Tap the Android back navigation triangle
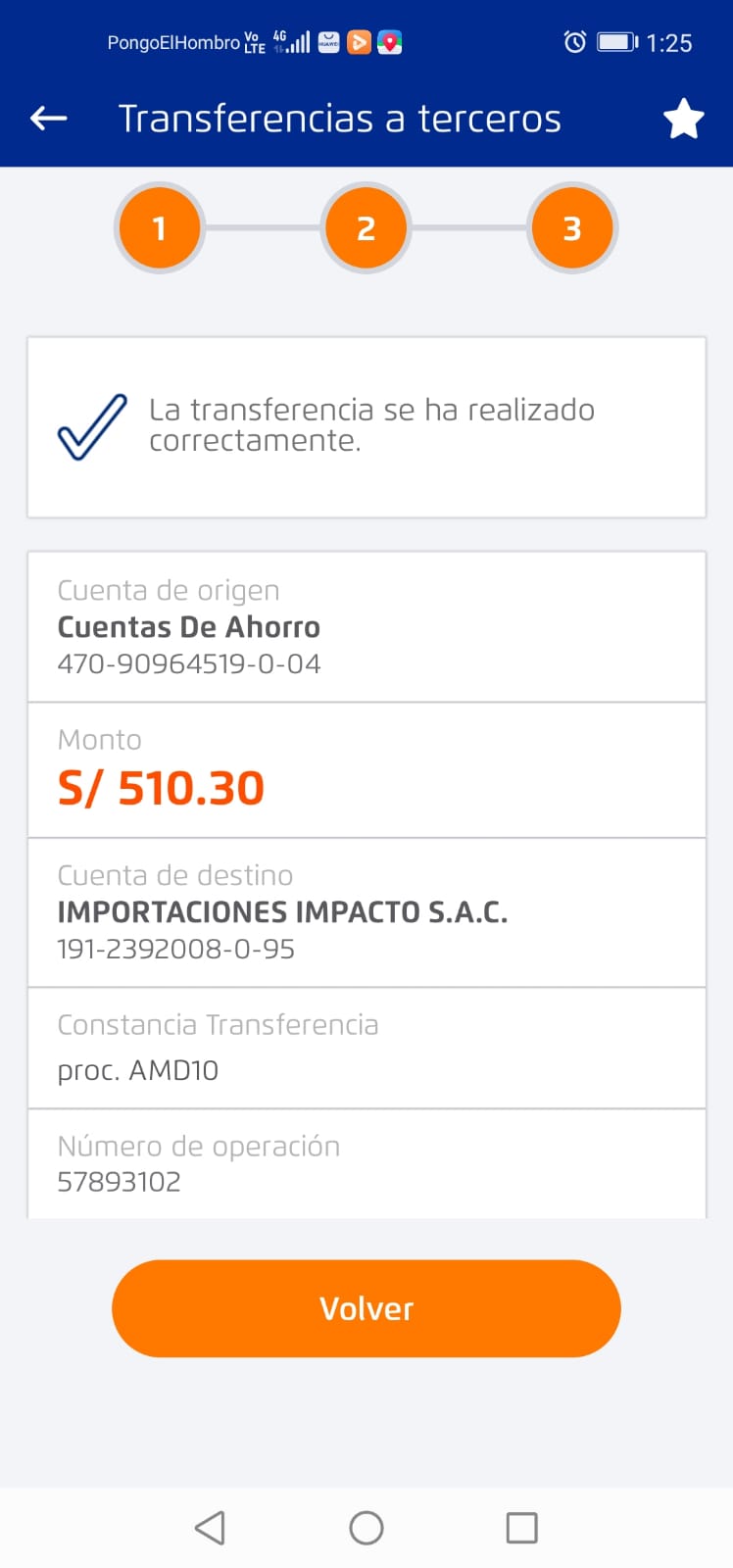Viewport: 733px width, 1568px height. point(210,1527)
